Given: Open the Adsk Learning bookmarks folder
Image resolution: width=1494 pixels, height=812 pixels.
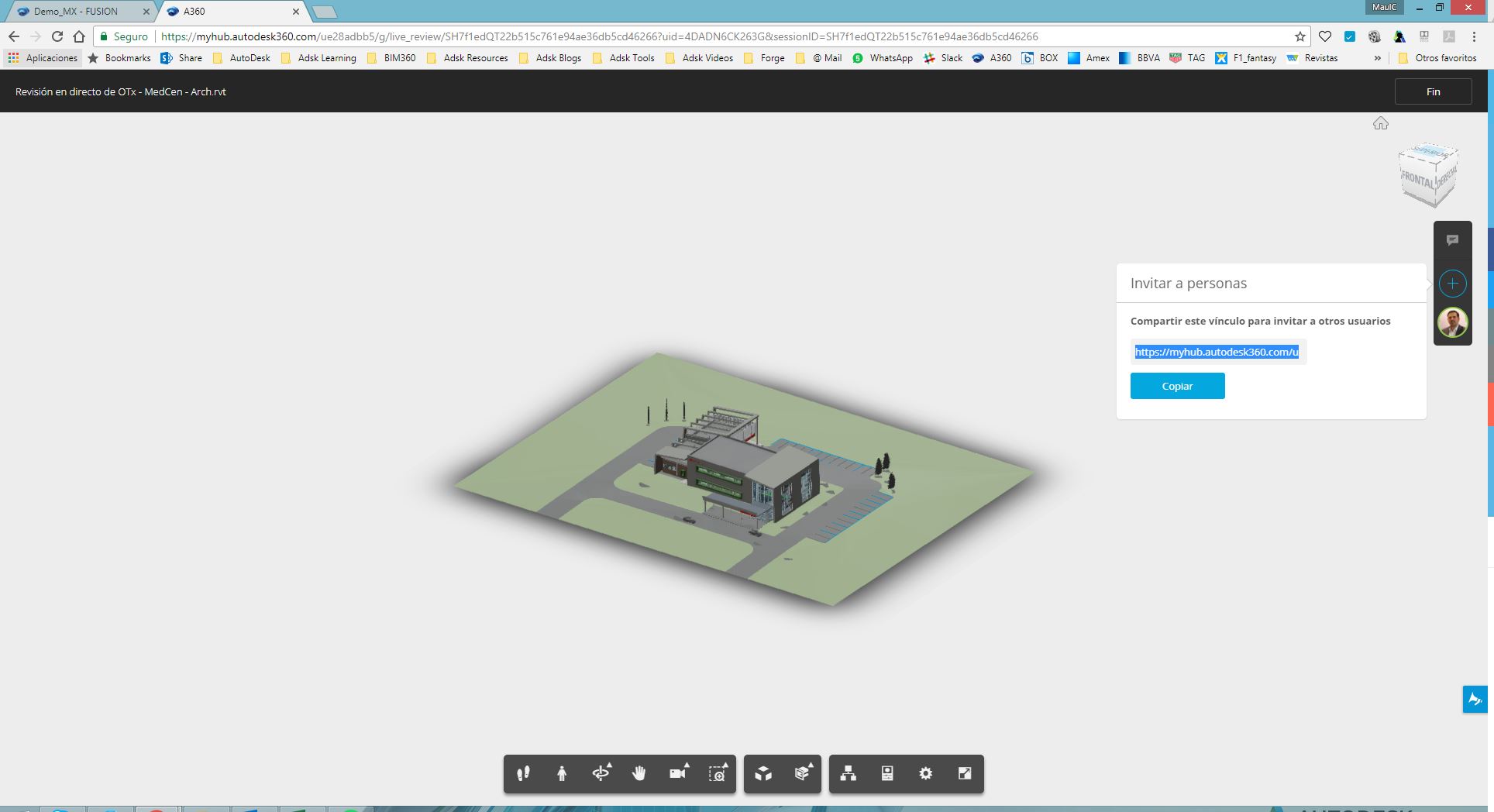Looking at the screenshot, I should point(318,58).
